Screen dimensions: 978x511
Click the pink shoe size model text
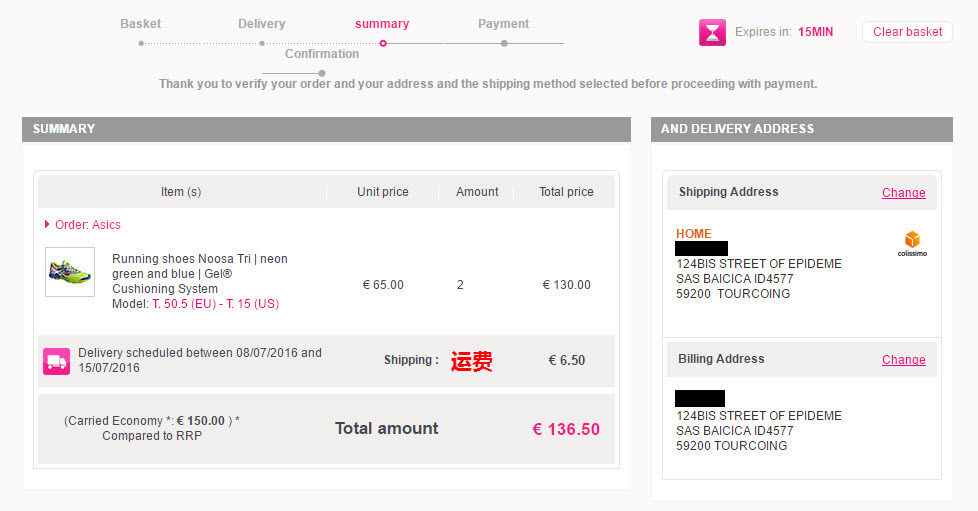point(215,304)
